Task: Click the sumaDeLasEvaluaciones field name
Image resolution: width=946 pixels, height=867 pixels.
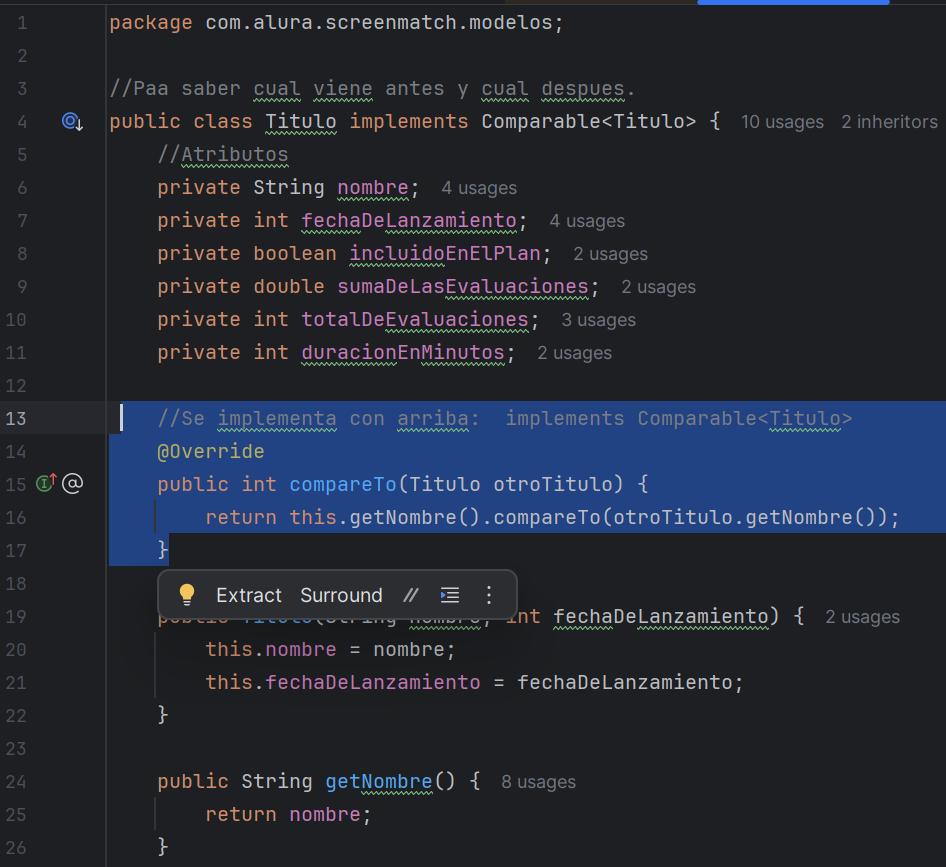Action: pyautogui.click(x=463, y=287)
